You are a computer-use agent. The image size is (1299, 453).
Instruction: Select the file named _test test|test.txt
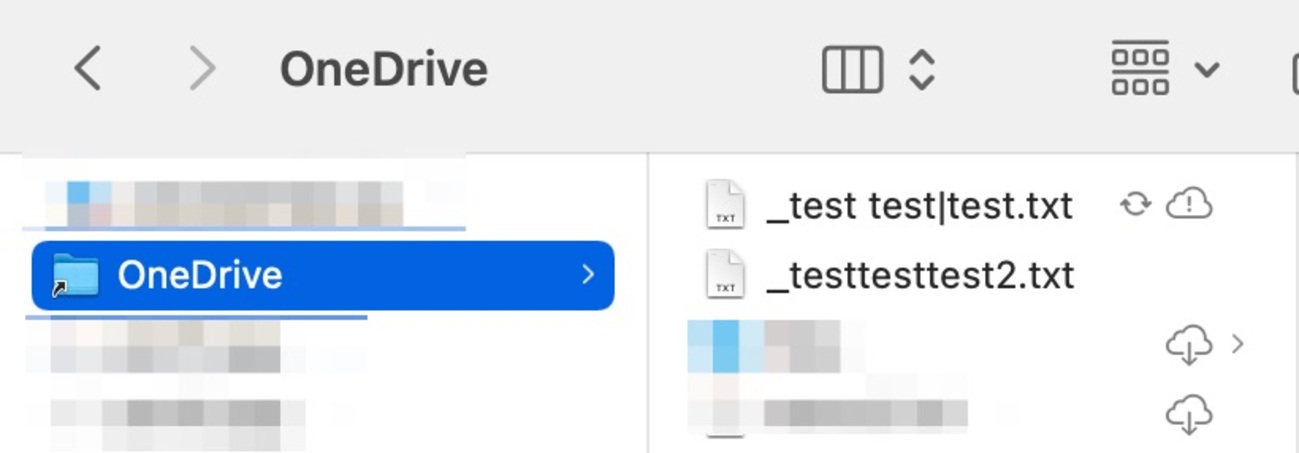point(919,206)
